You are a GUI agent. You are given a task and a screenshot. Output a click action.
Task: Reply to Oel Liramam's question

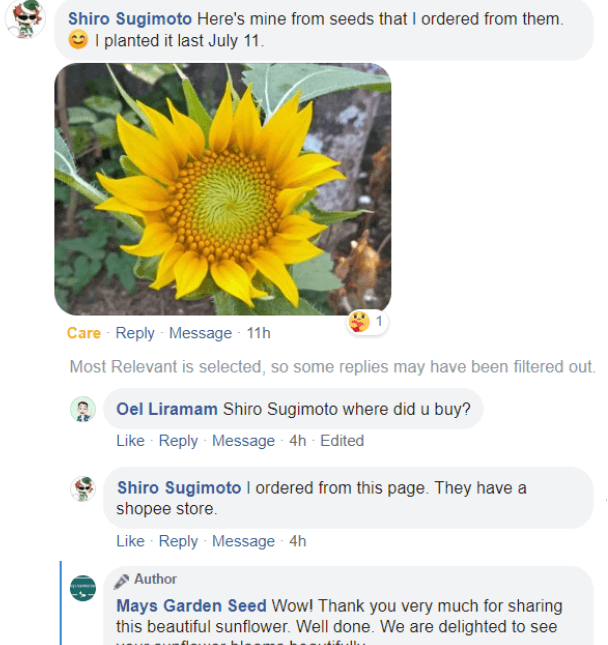click(178, 441)
